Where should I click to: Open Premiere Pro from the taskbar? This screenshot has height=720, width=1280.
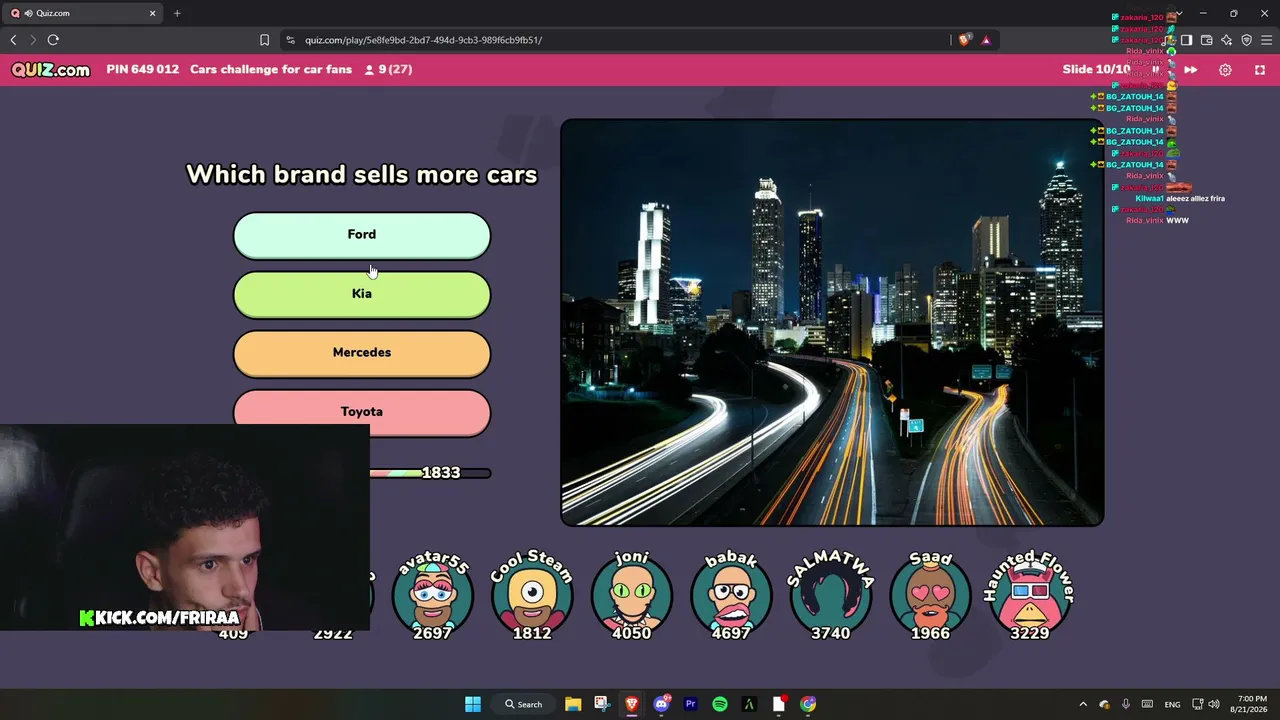(690, 704)
